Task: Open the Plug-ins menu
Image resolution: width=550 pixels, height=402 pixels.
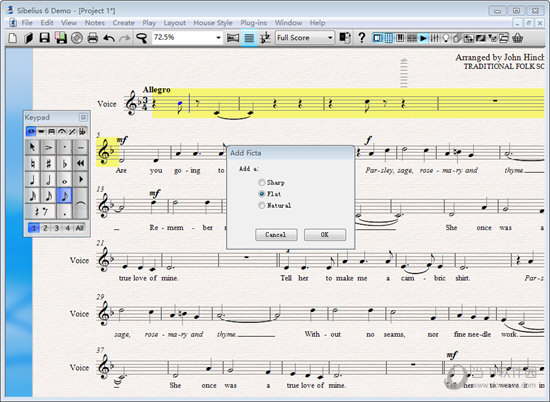Action: point(253,23)
